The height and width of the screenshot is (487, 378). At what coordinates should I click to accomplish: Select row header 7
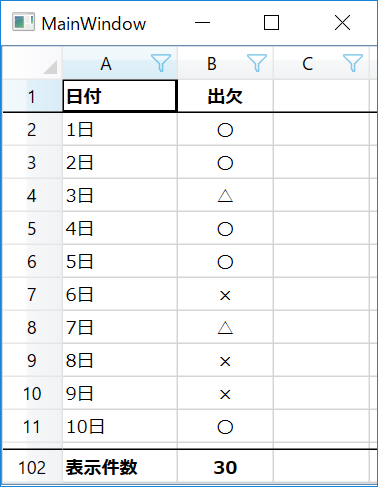[32, 295]
